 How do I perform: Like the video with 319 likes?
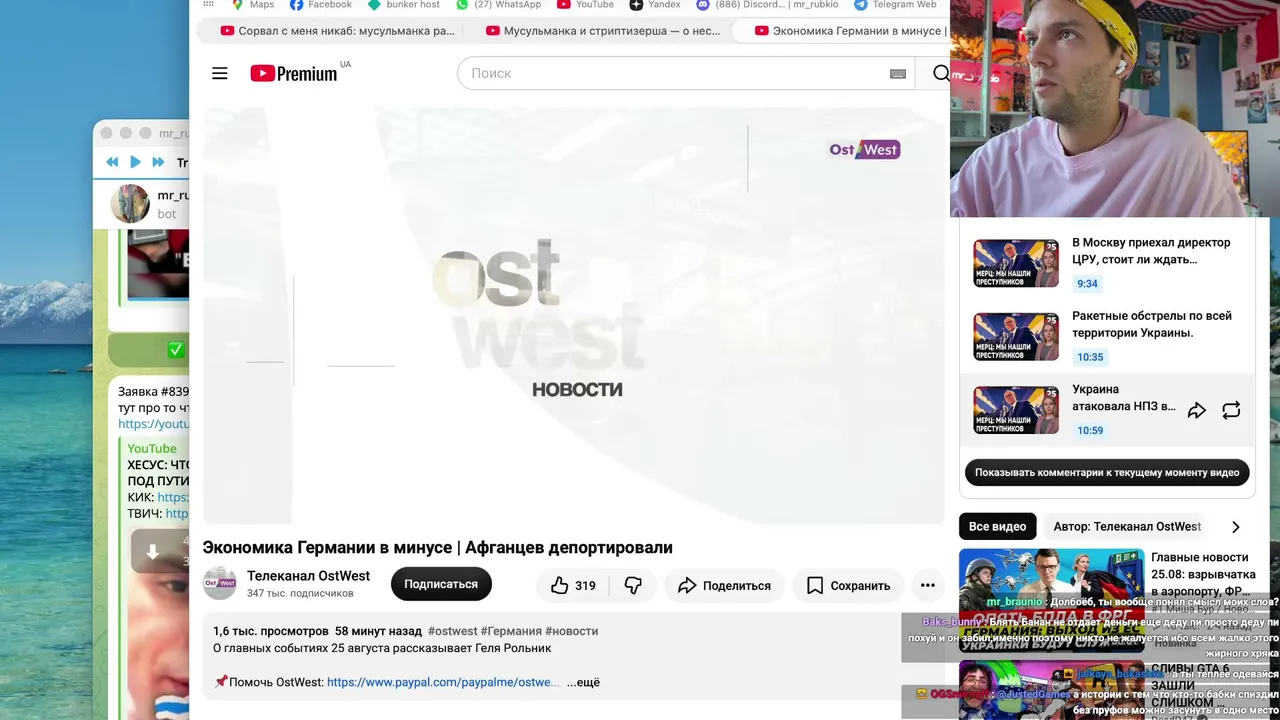point(573,585)
